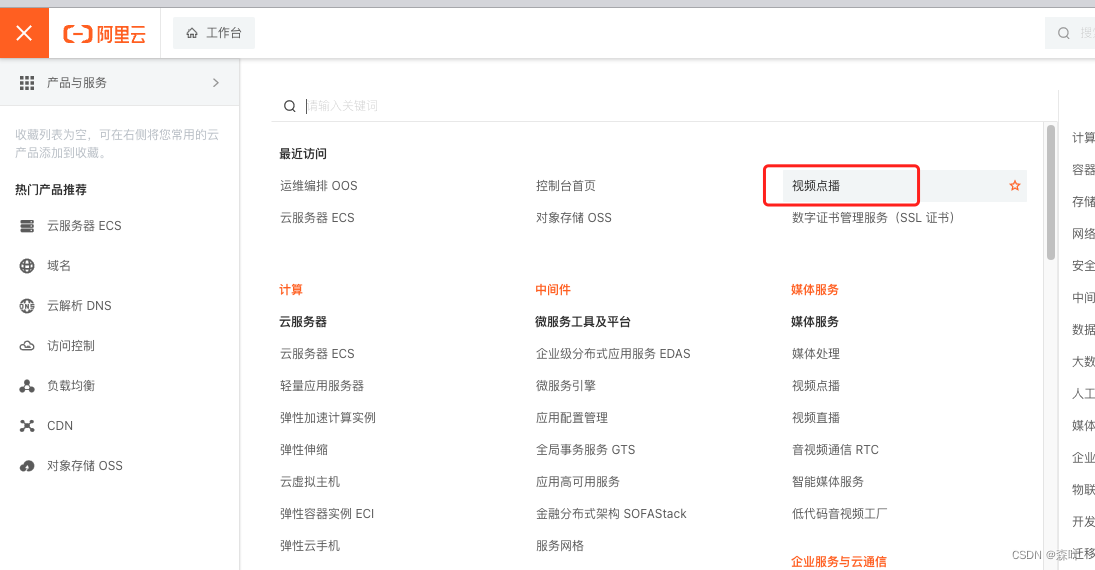Open 全局事务服务 GTS
This screenshot has height=570, width=1095.
(x=585, y=450)
